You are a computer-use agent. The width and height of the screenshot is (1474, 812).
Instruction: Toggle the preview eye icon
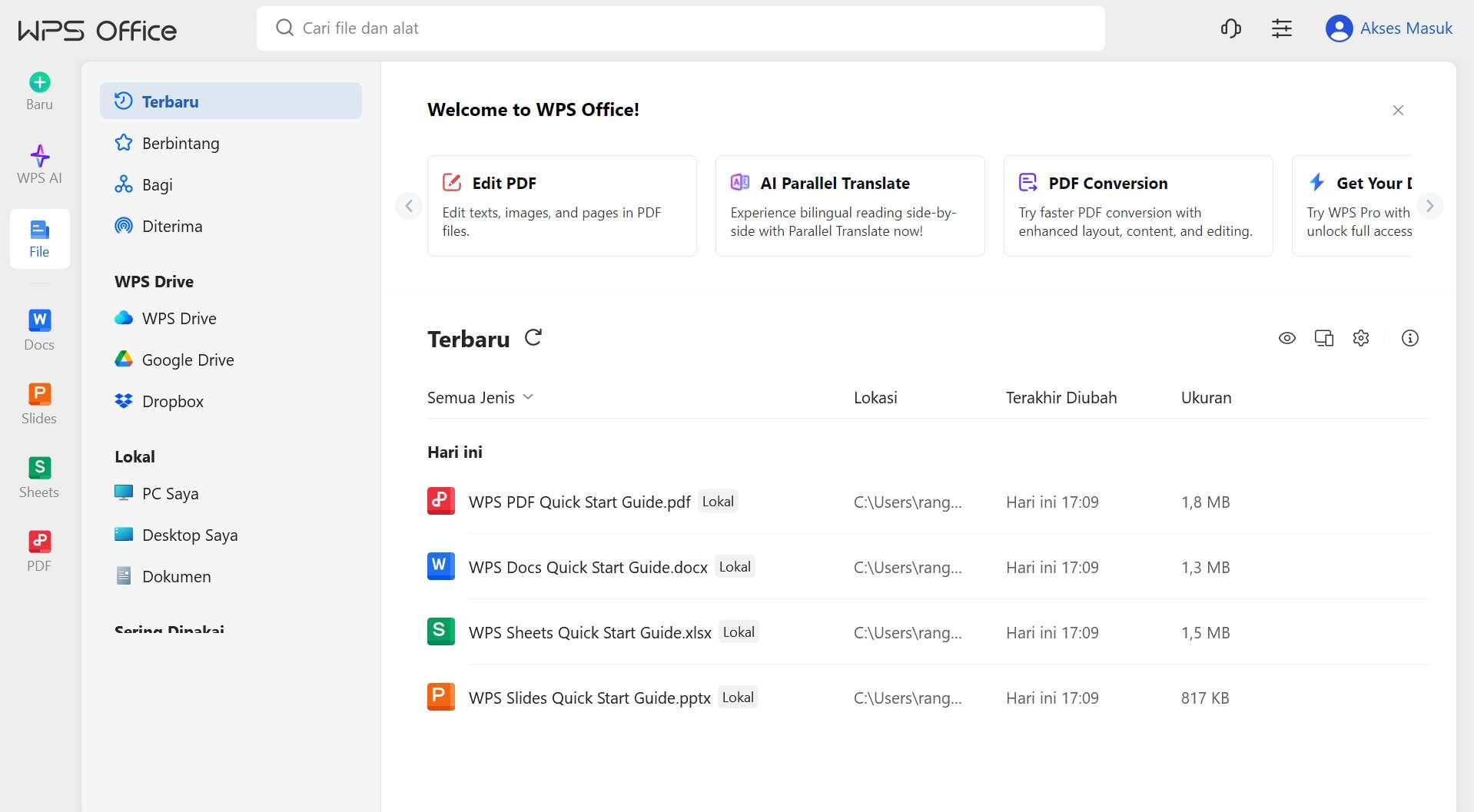(1287, 338)
